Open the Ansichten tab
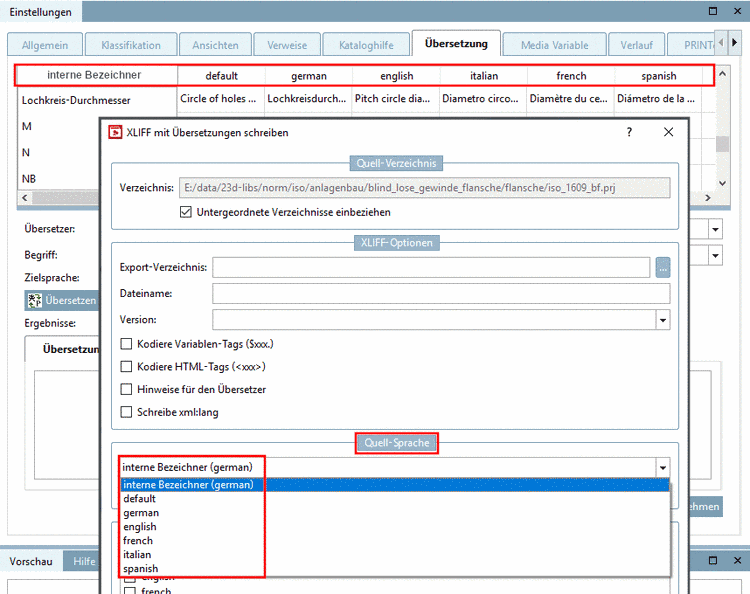The width and height of the screenshot is (750, 594). [215, 45]
